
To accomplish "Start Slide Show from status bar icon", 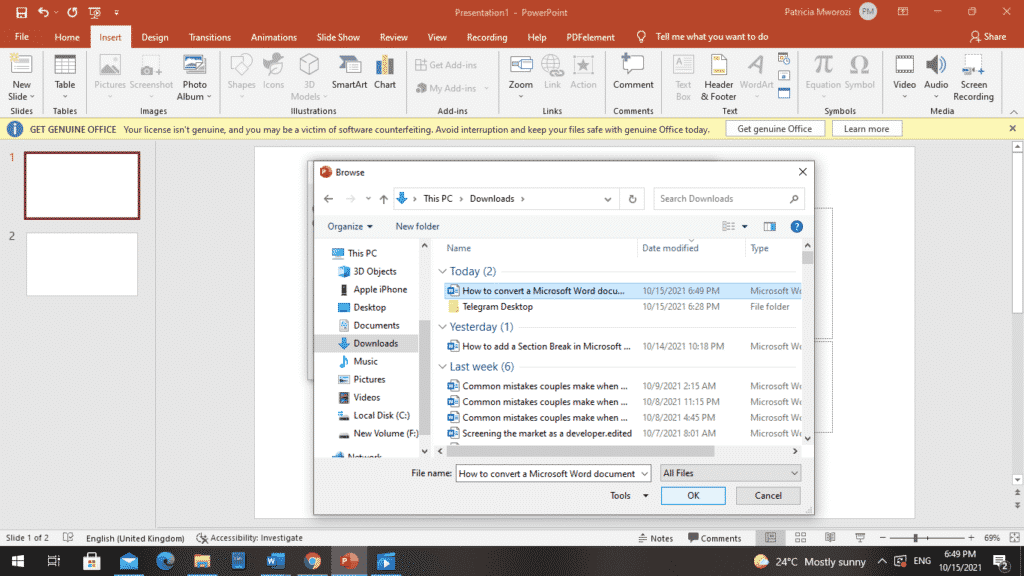I will 860,537.
